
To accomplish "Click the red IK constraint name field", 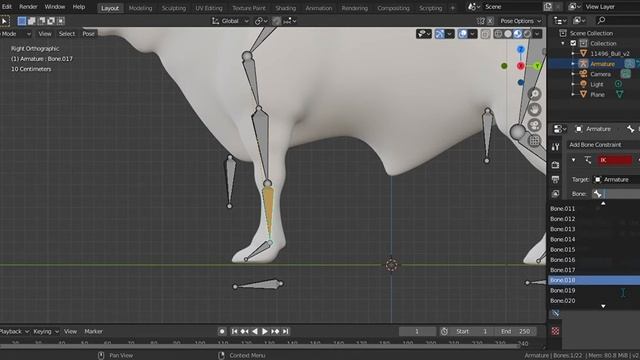I will (615, 160).
